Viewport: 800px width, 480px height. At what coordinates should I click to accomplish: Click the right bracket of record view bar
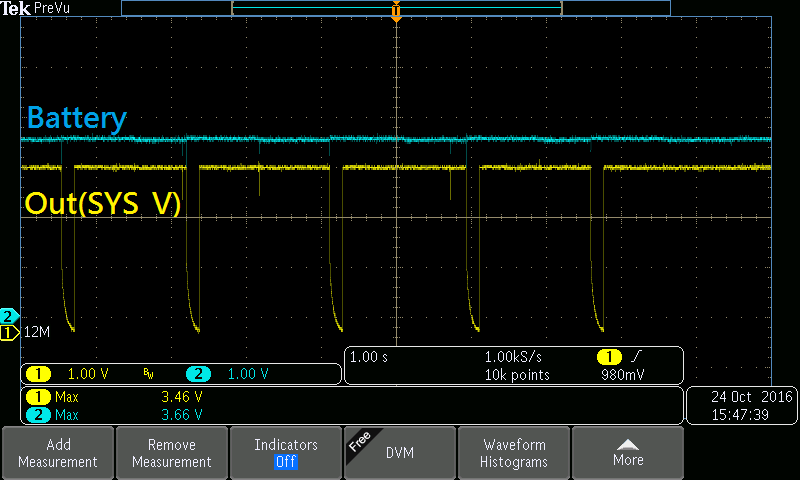click(561, 8)
